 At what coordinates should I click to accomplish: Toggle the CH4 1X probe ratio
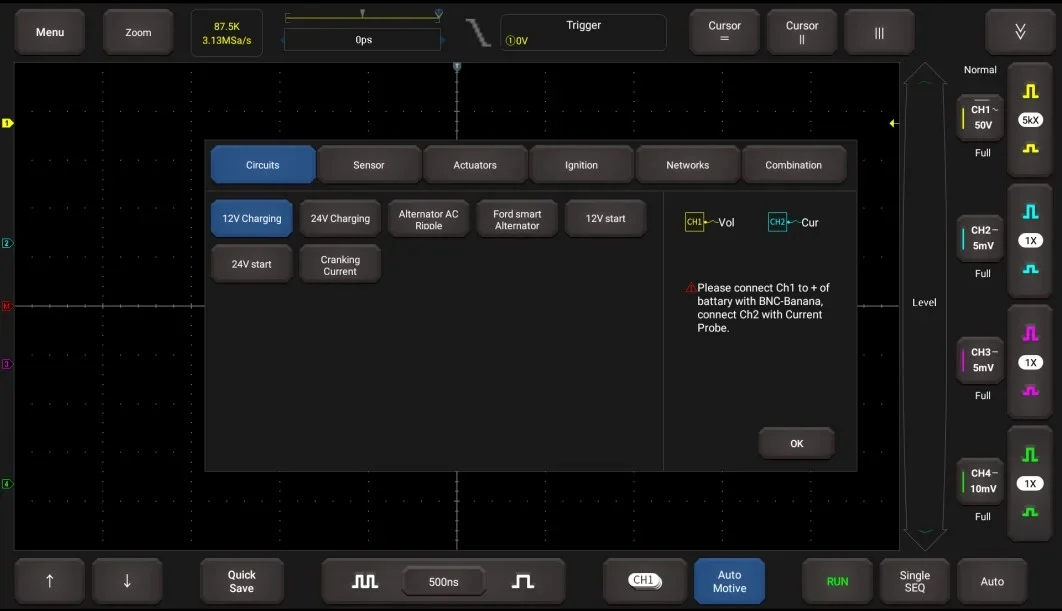1030,484
